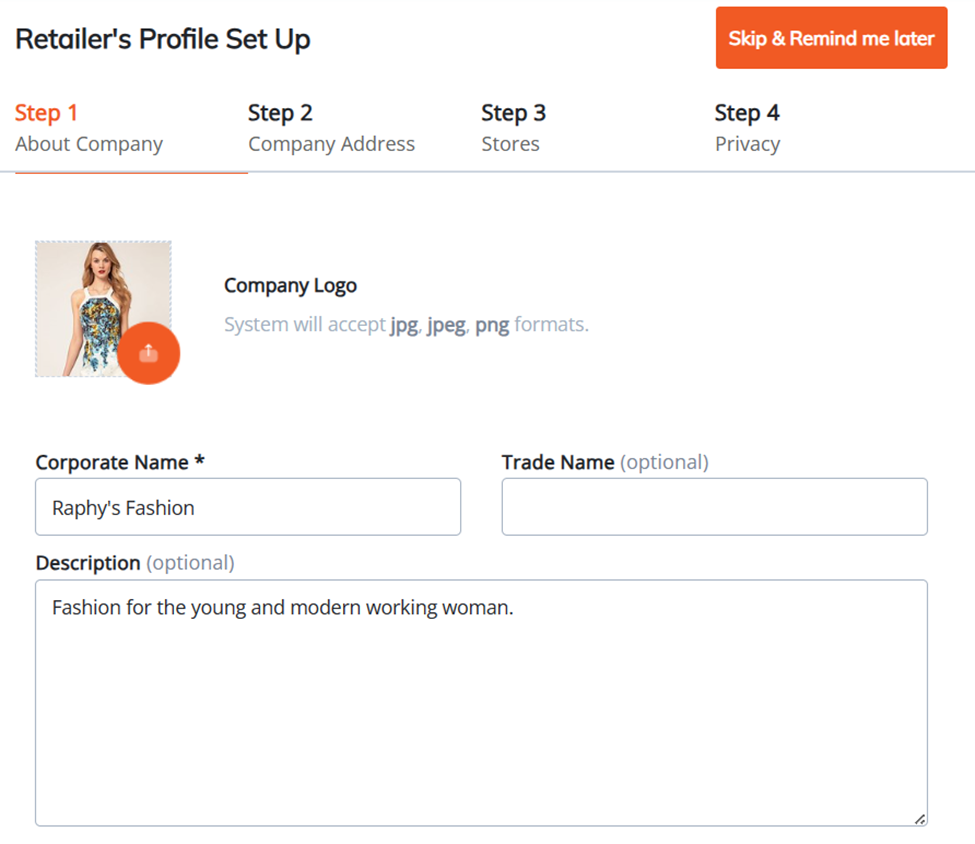975x844 pixels.
Task: Place cursor in the Description text area
Action: [481, 703]
